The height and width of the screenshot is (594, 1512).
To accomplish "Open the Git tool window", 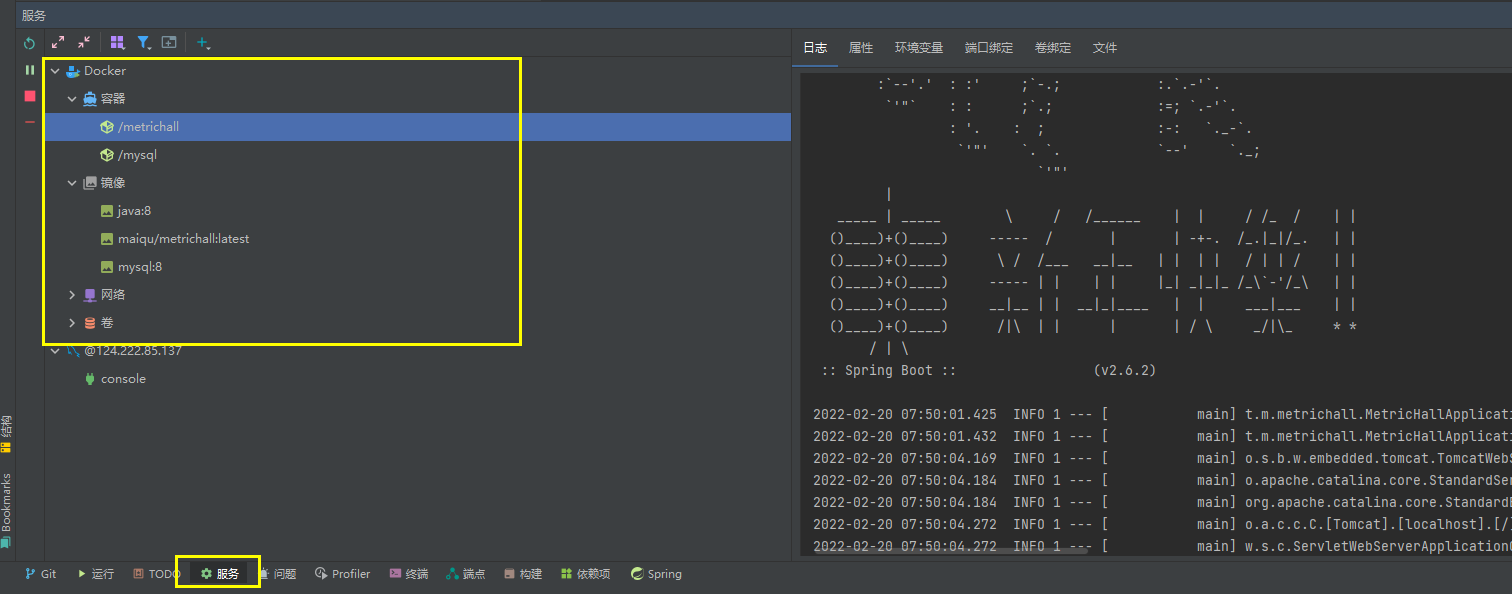I will (x=41, y=574).
